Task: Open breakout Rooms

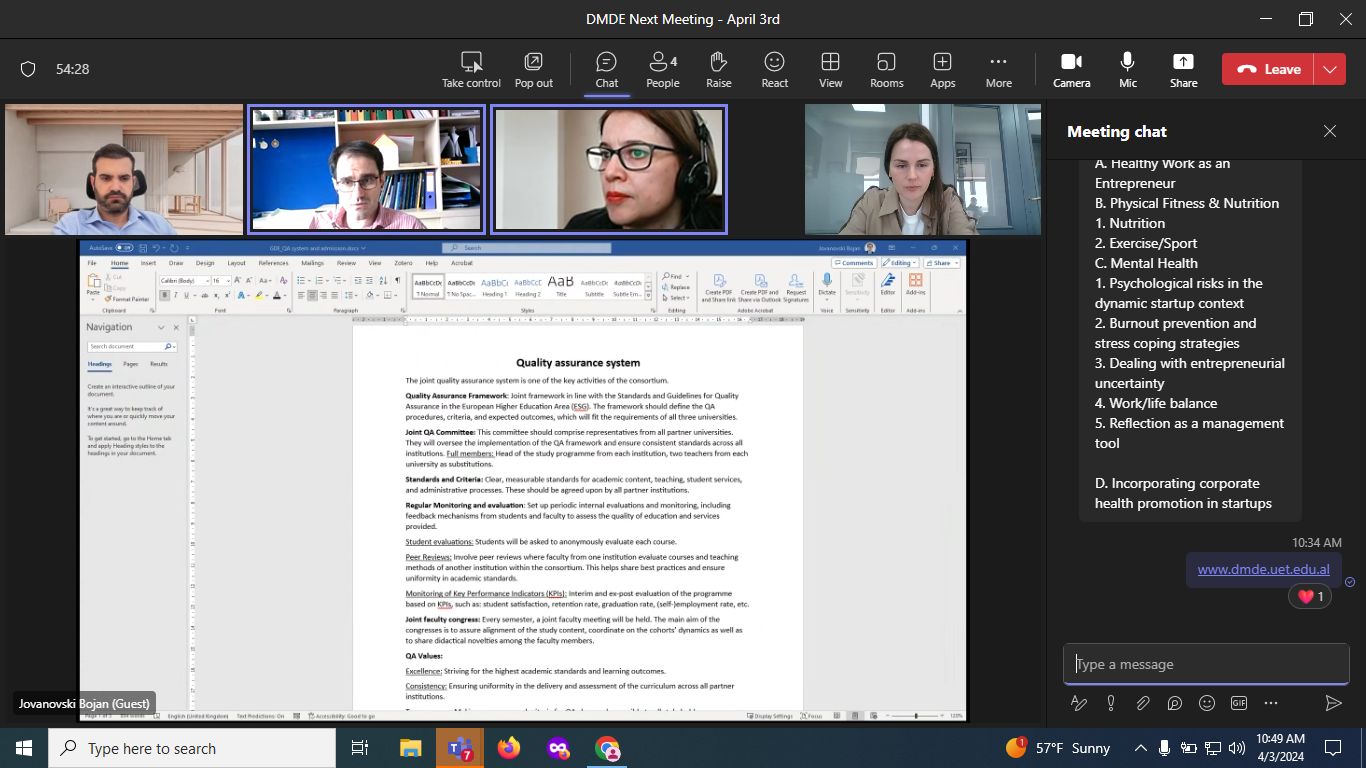Action: pyautogui.click(x=886, y=69)
